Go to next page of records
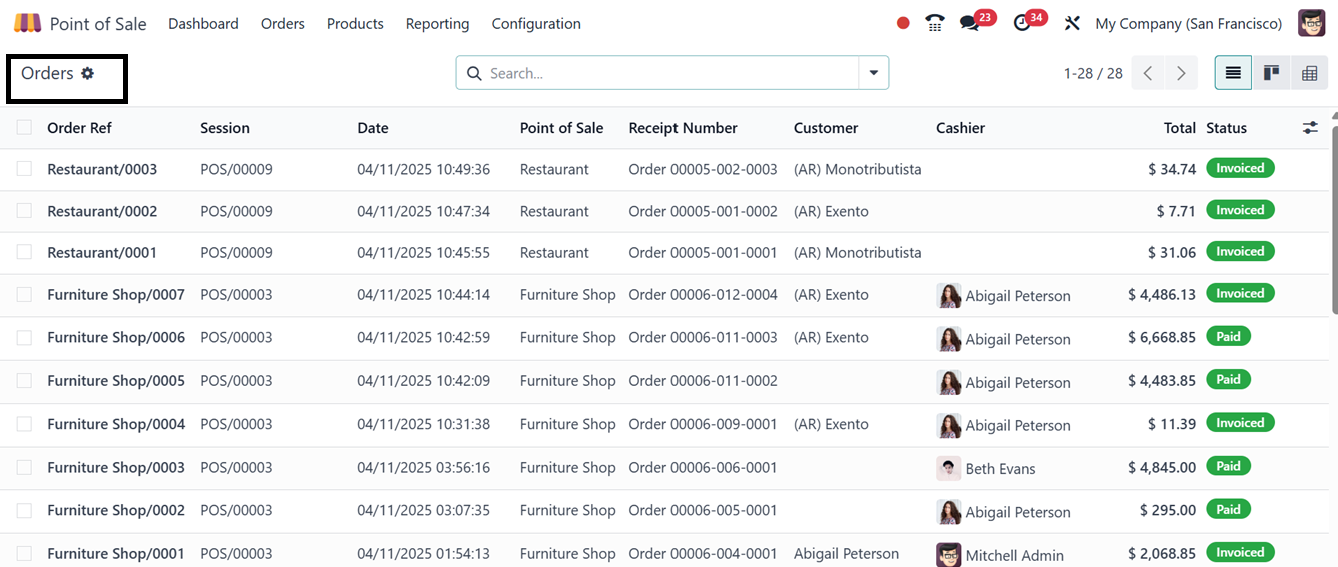1338x567 pixels. (x=1181, y=73)
